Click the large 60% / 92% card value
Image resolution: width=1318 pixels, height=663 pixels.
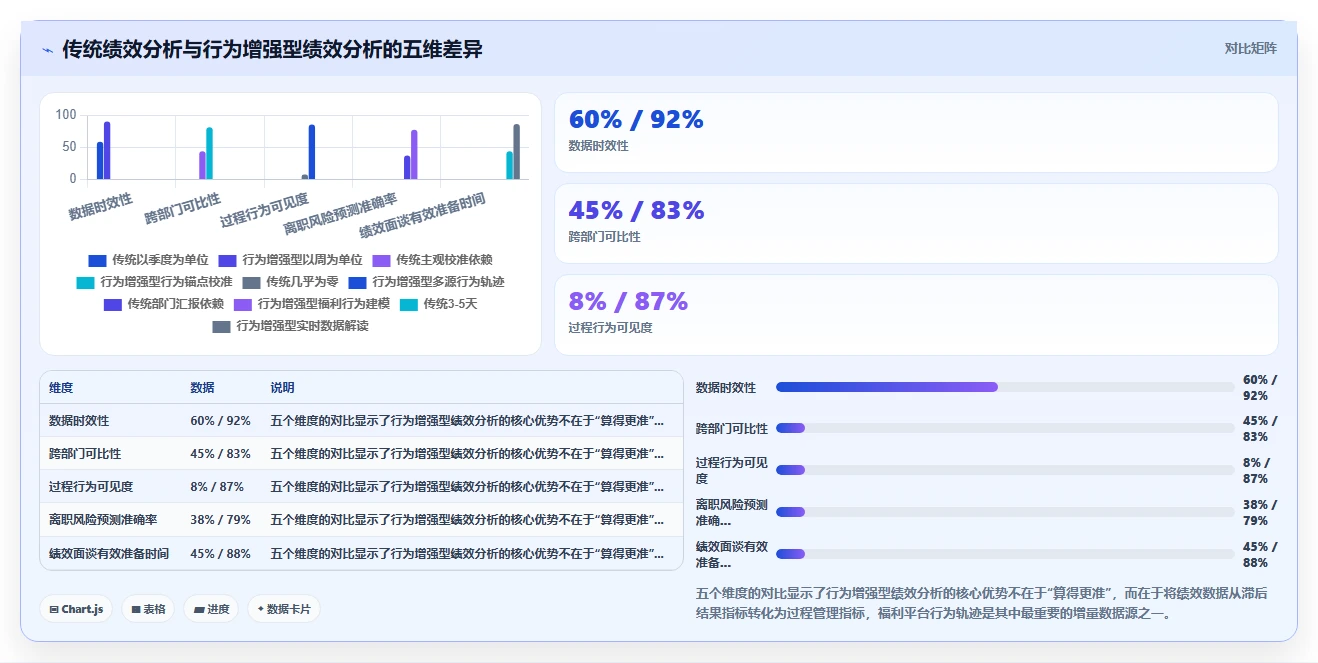point(636,120)
